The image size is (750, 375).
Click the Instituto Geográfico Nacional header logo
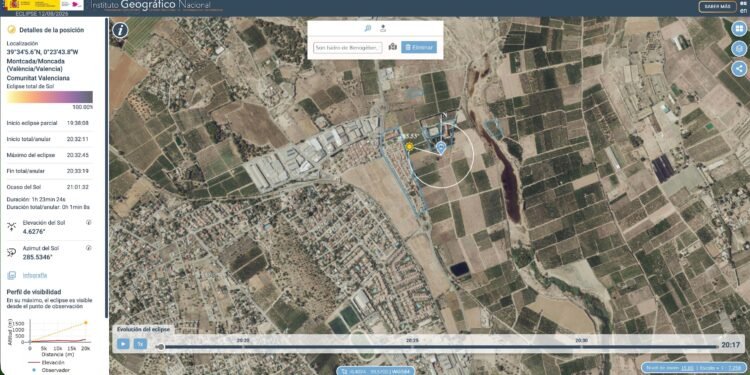tap(151, 6)
